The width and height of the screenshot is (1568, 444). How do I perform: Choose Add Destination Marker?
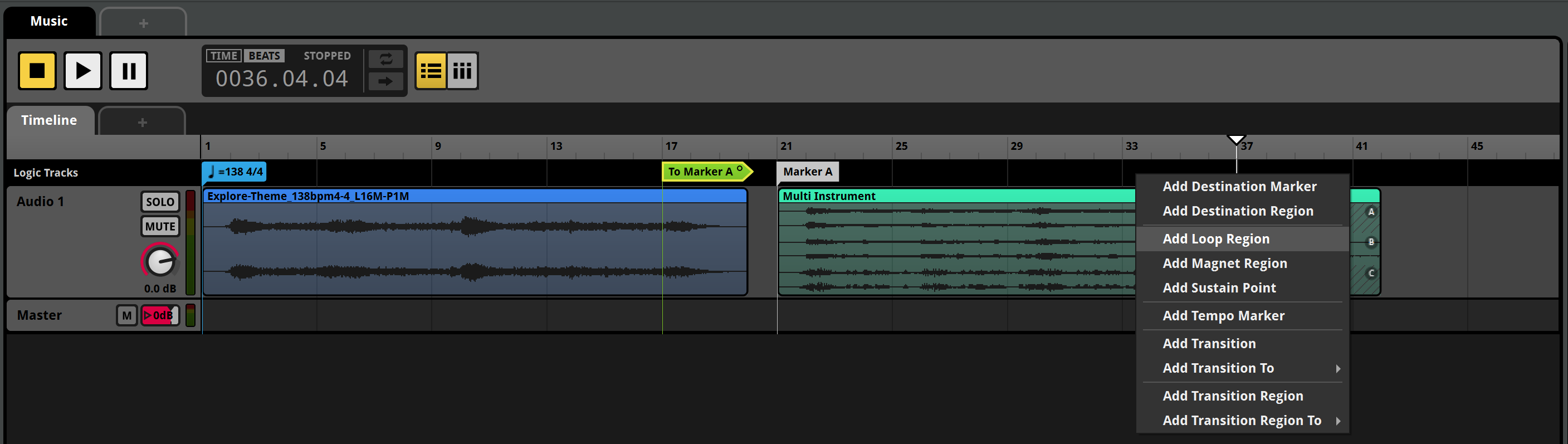click(x=1242, y=187)
